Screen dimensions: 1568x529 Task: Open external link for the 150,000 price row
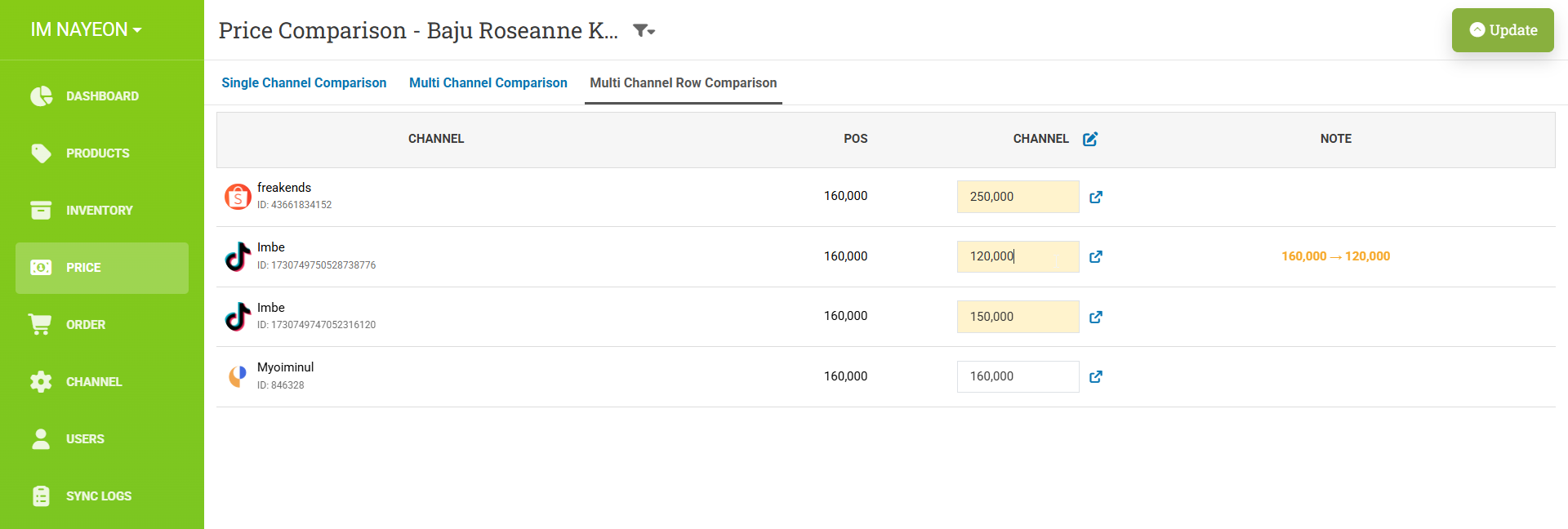point(1096,317)
